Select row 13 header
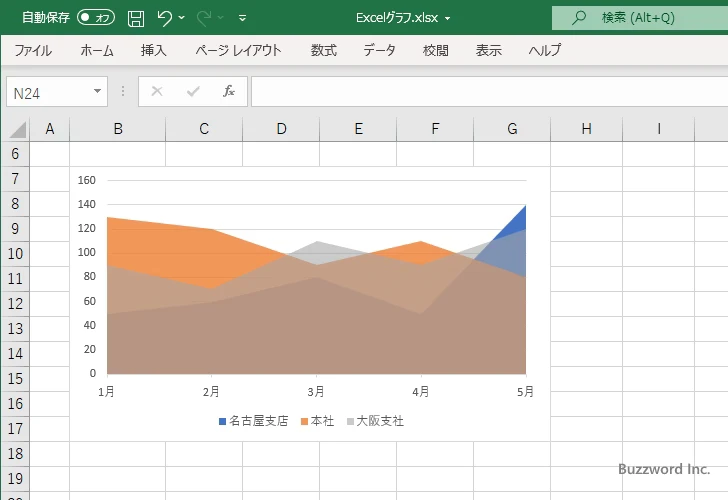Viewport: 728px width, 500px height. (15, 329)
